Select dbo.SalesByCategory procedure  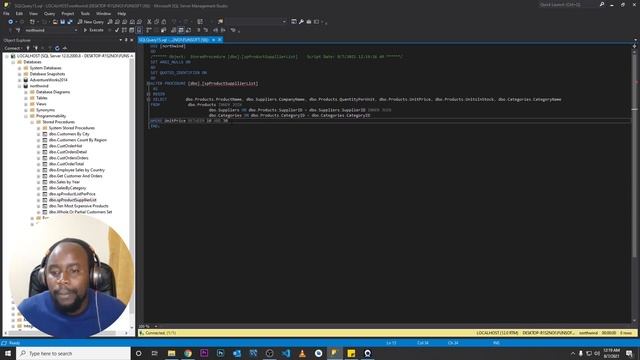pos(67,188)
